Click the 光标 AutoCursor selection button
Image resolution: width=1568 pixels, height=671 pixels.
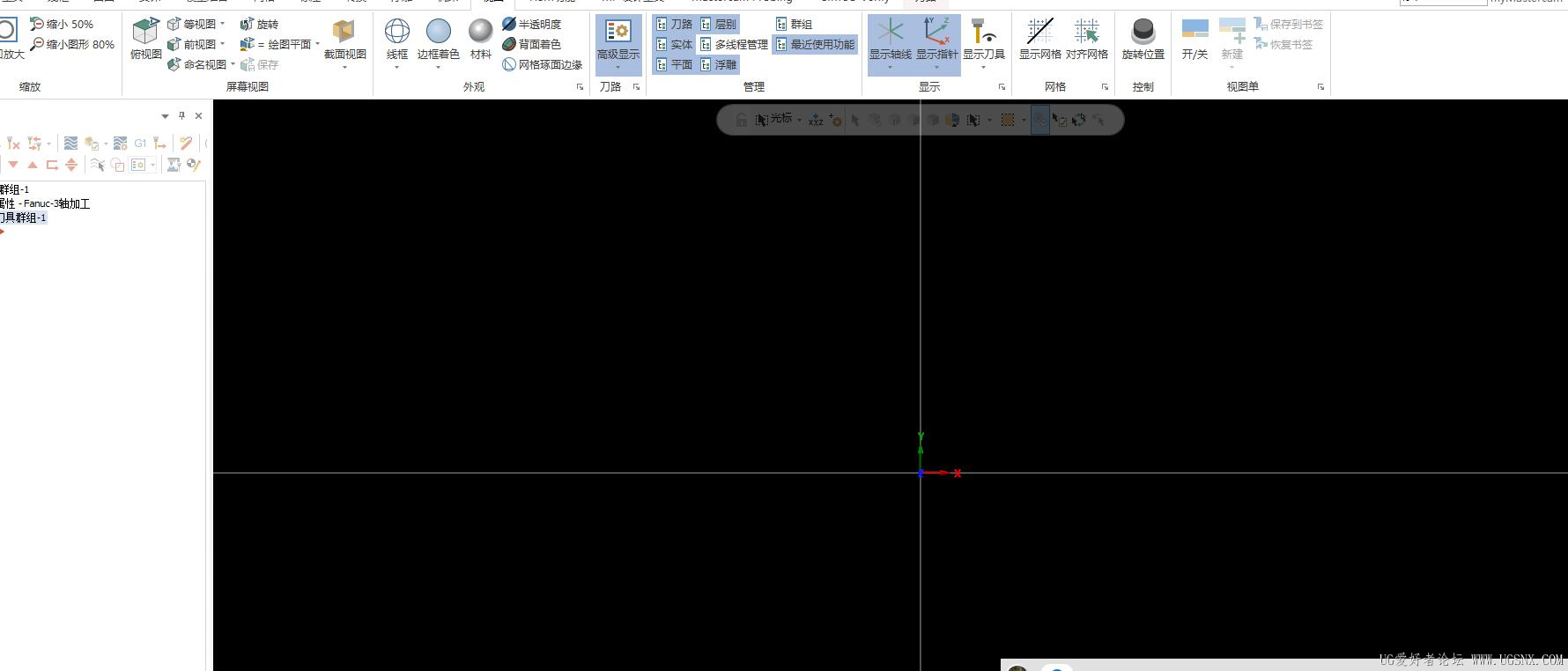[x=773, y=119]
